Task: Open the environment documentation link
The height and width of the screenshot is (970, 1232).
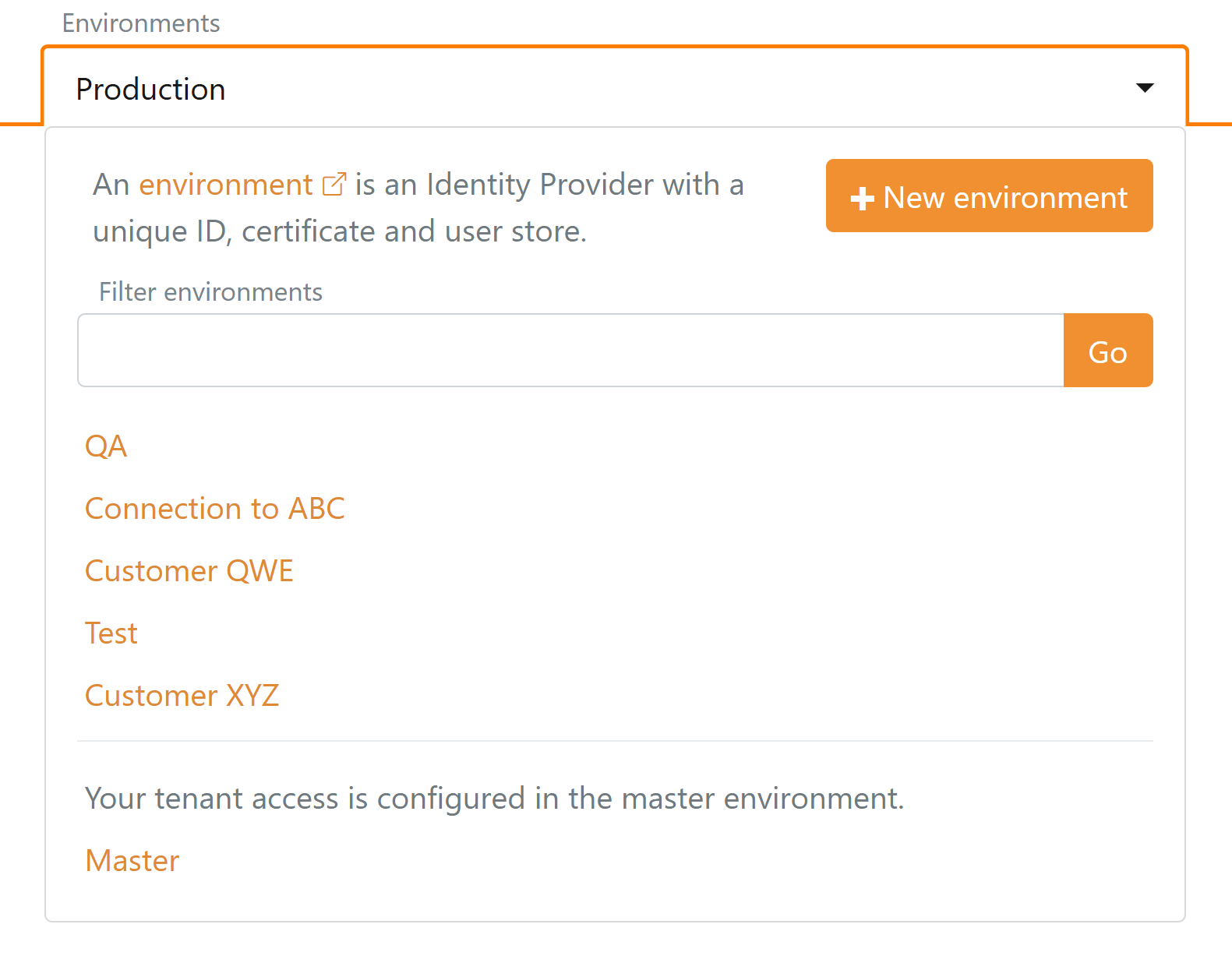Action: pos(225,185)
